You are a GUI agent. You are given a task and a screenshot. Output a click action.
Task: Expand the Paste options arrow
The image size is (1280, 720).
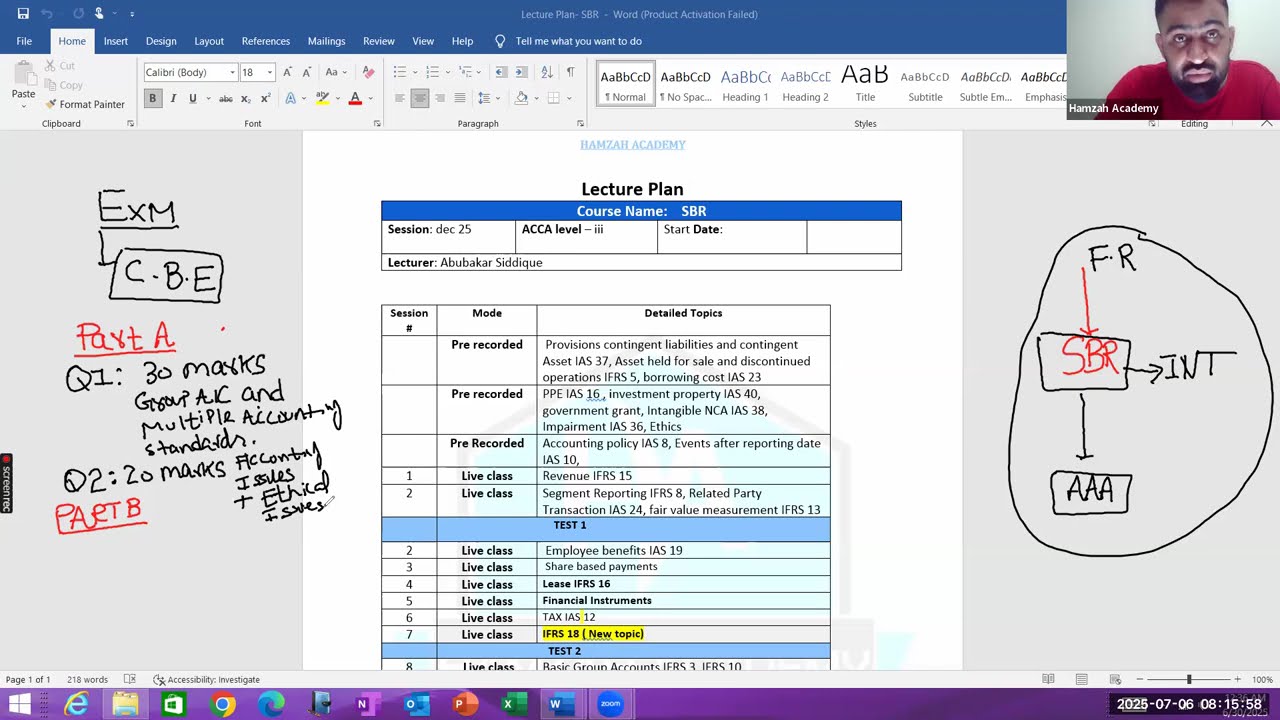click(23, 106)
